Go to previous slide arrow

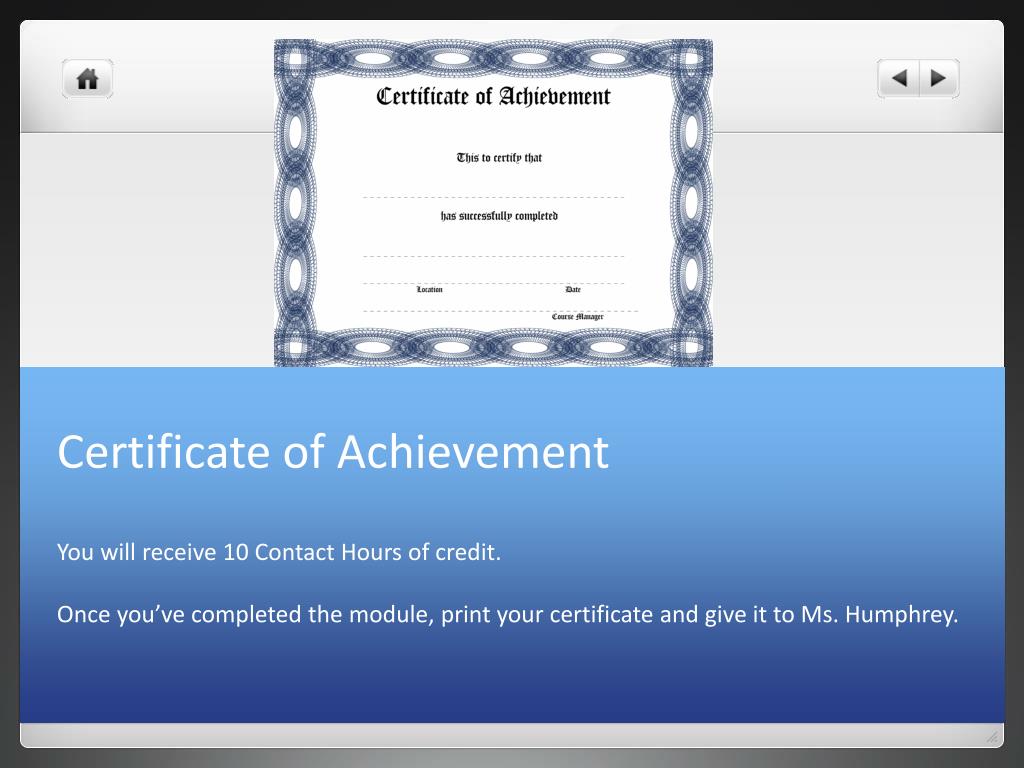pos(899,78)
